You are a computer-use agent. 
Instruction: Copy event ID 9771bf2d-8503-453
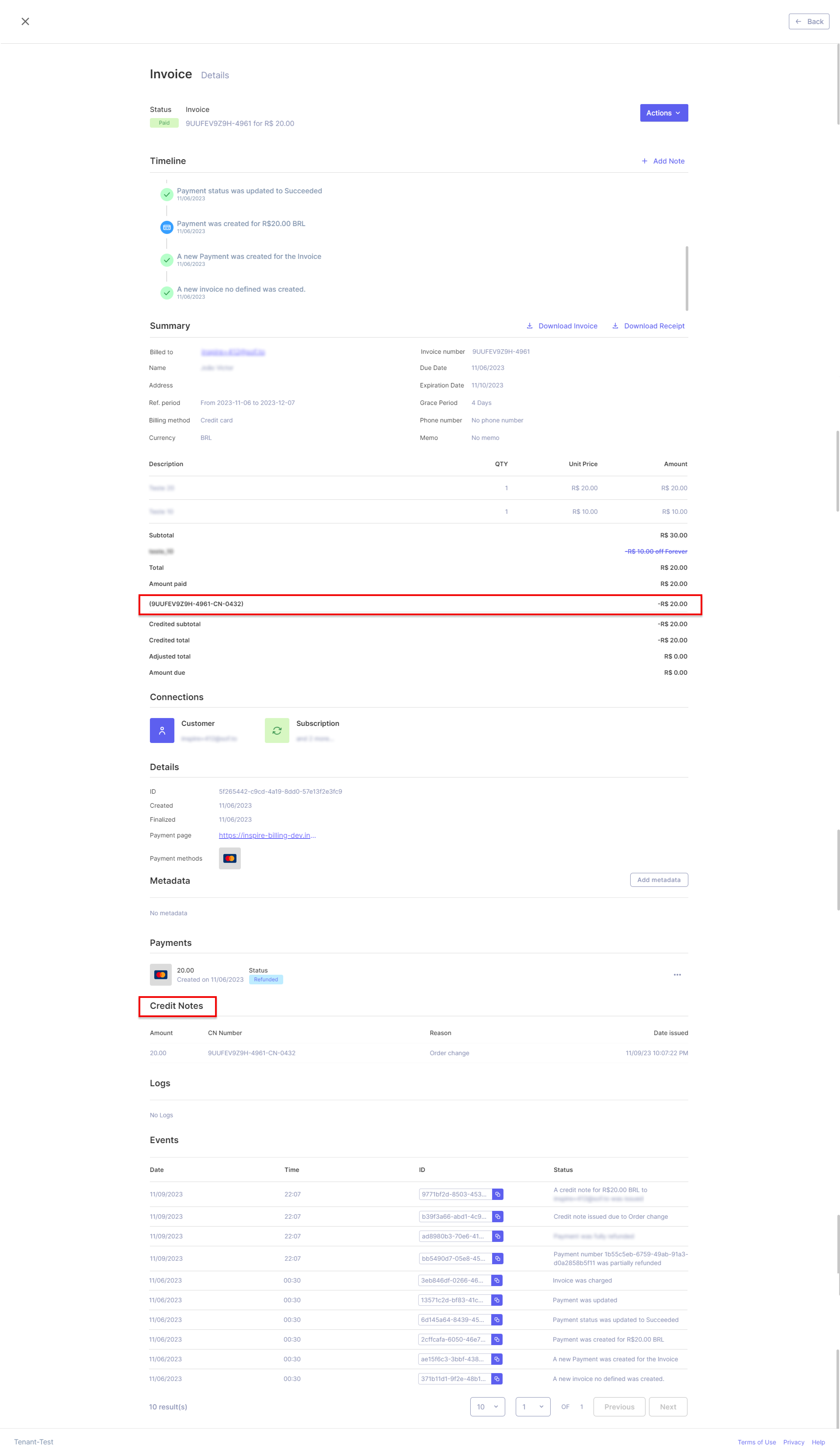point(498,1194)
